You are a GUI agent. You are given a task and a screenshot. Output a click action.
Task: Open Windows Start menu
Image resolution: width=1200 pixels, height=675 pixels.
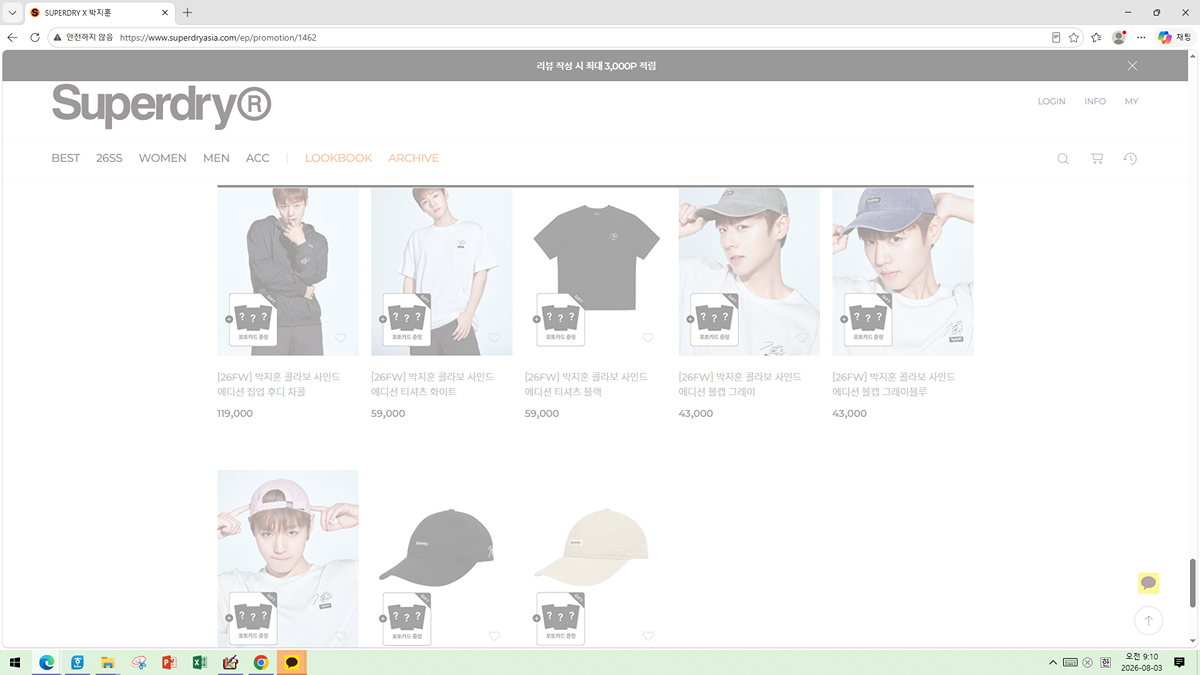pos(15,662)
